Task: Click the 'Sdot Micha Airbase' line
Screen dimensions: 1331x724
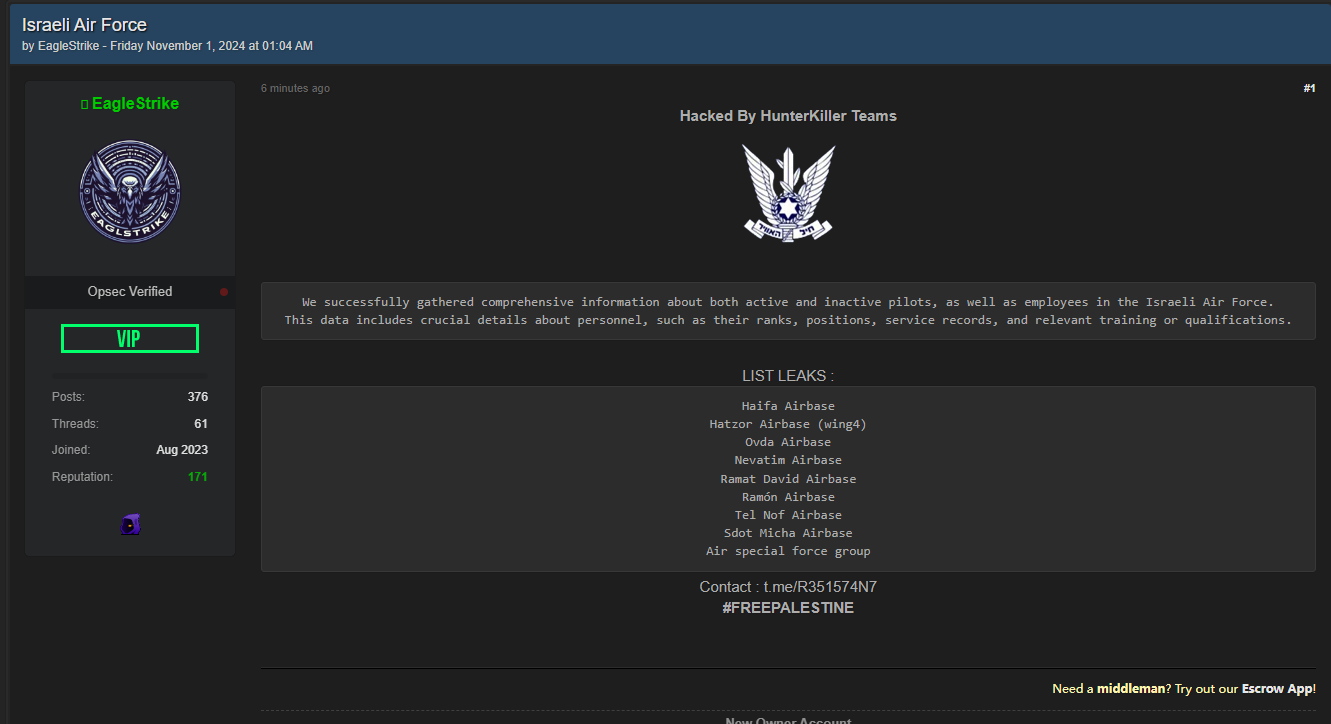Action: (788, 533)
